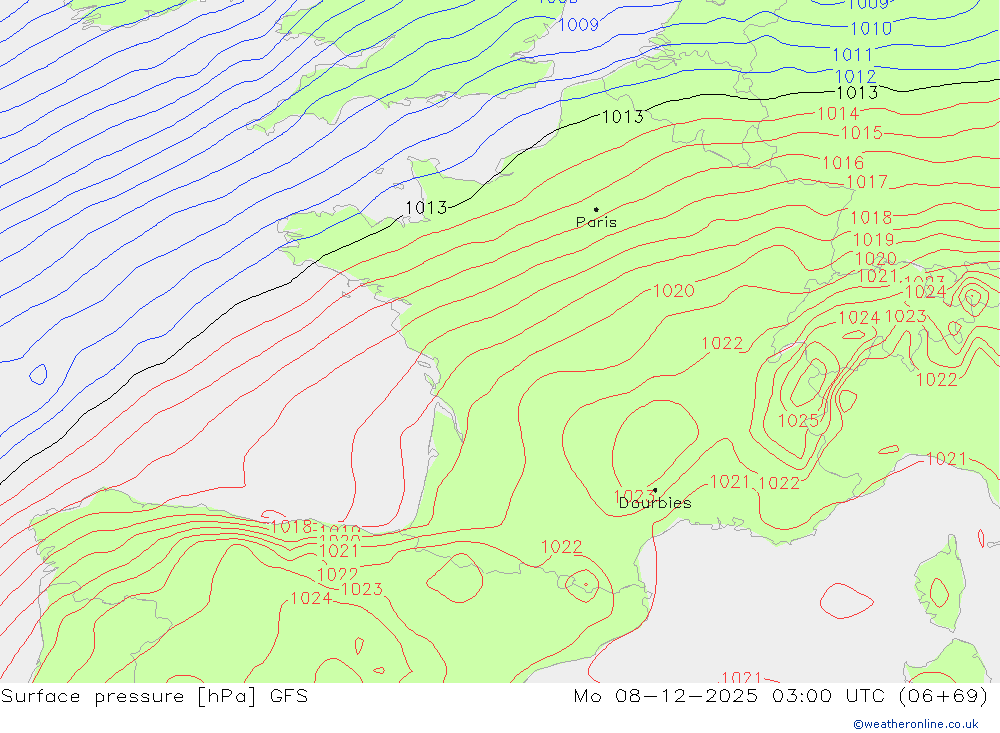Click the blue 1011 isobar label

click(853, 55)
